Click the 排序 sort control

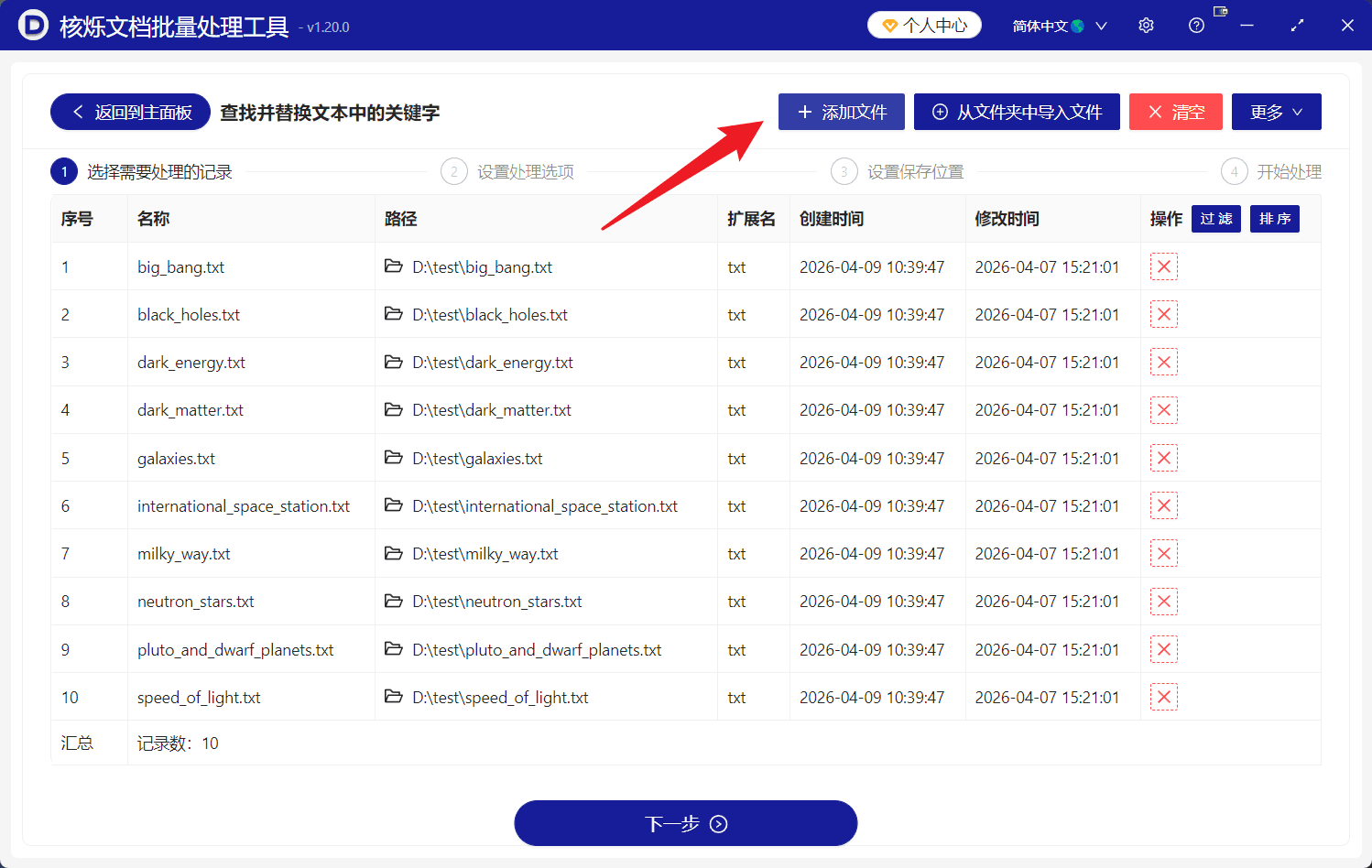[x=1274, y=219]
